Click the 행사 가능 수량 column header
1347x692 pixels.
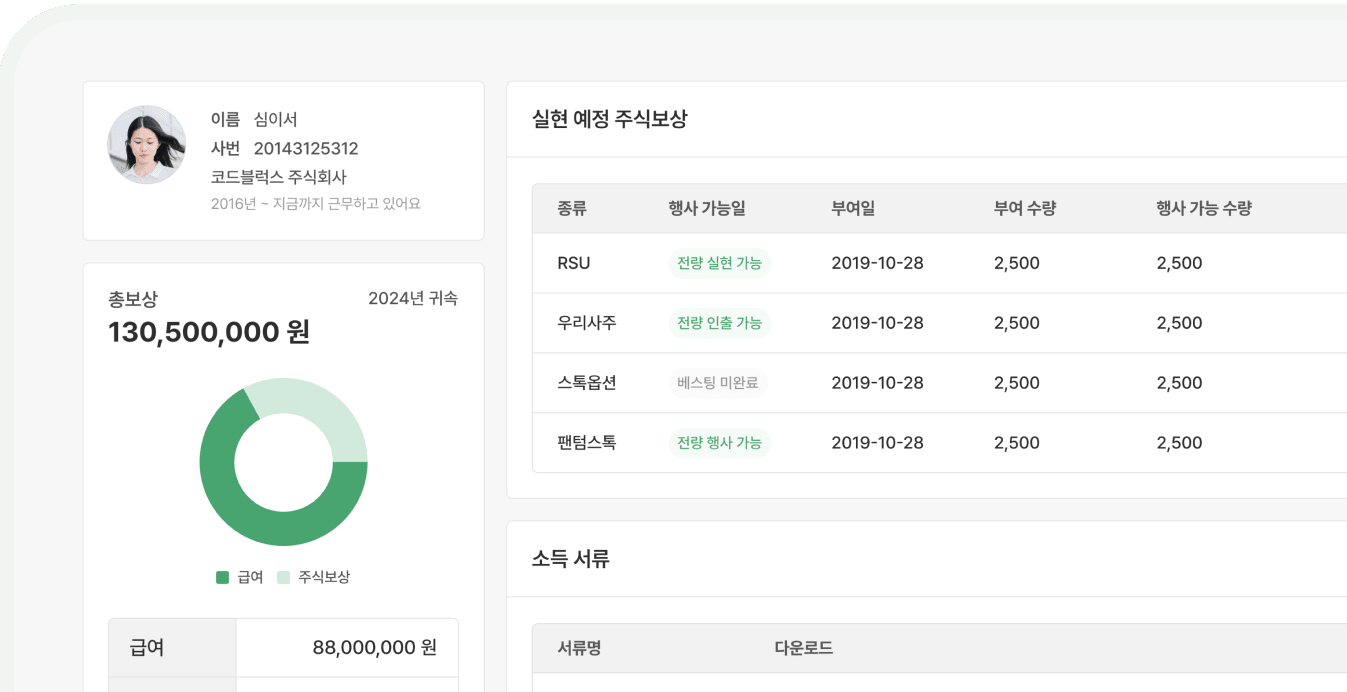click(x=1204, y=209)
